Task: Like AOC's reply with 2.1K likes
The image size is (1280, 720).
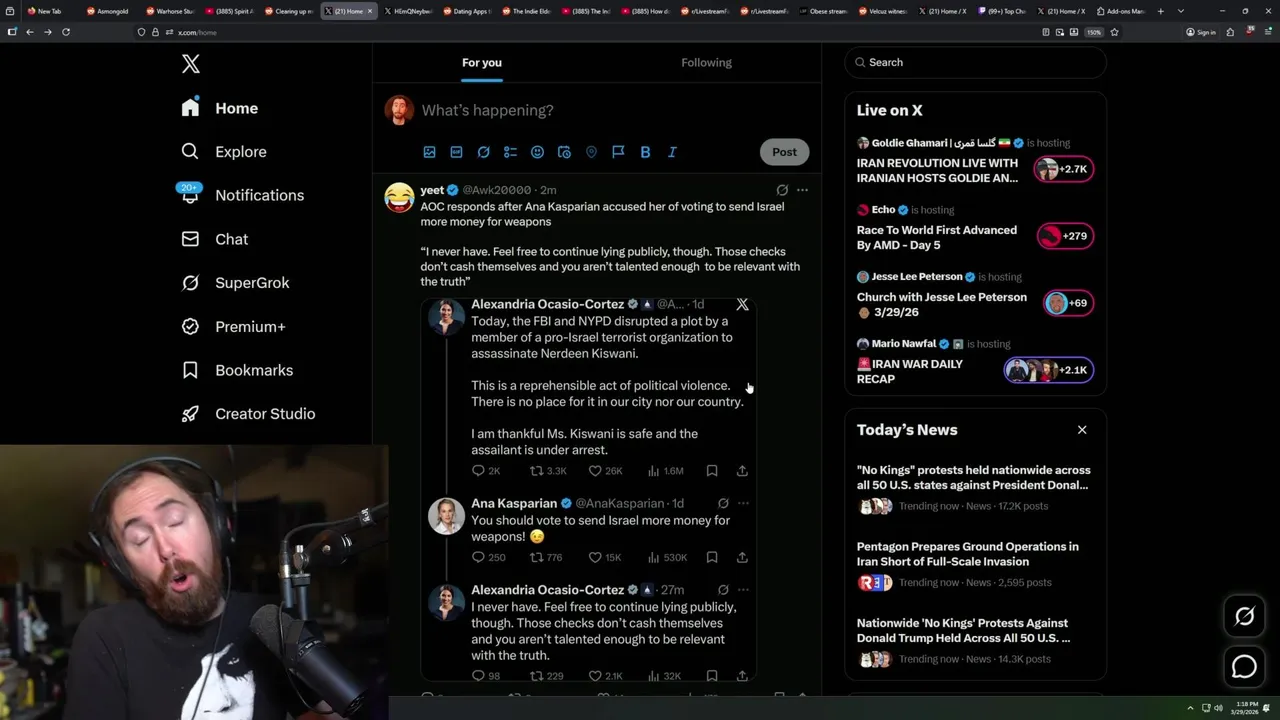Action: tap(605, 676)
